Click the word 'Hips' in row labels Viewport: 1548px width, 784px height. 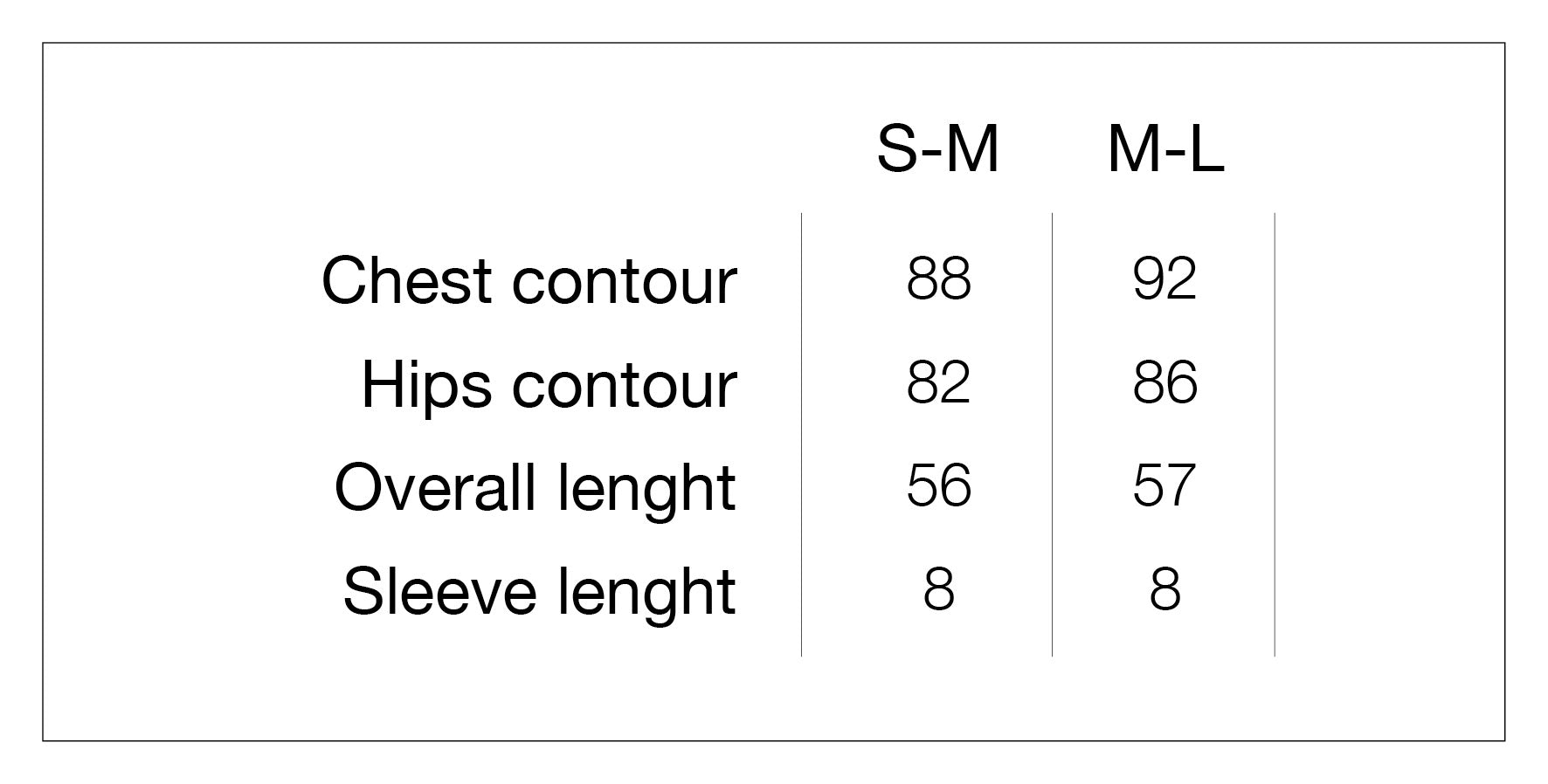coord(426,384)
